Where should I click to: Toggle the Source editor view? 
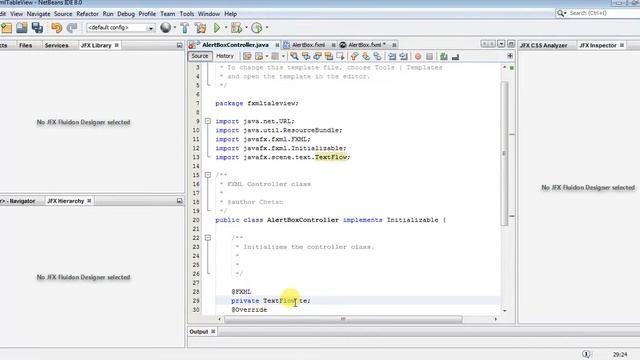[200, 56]
